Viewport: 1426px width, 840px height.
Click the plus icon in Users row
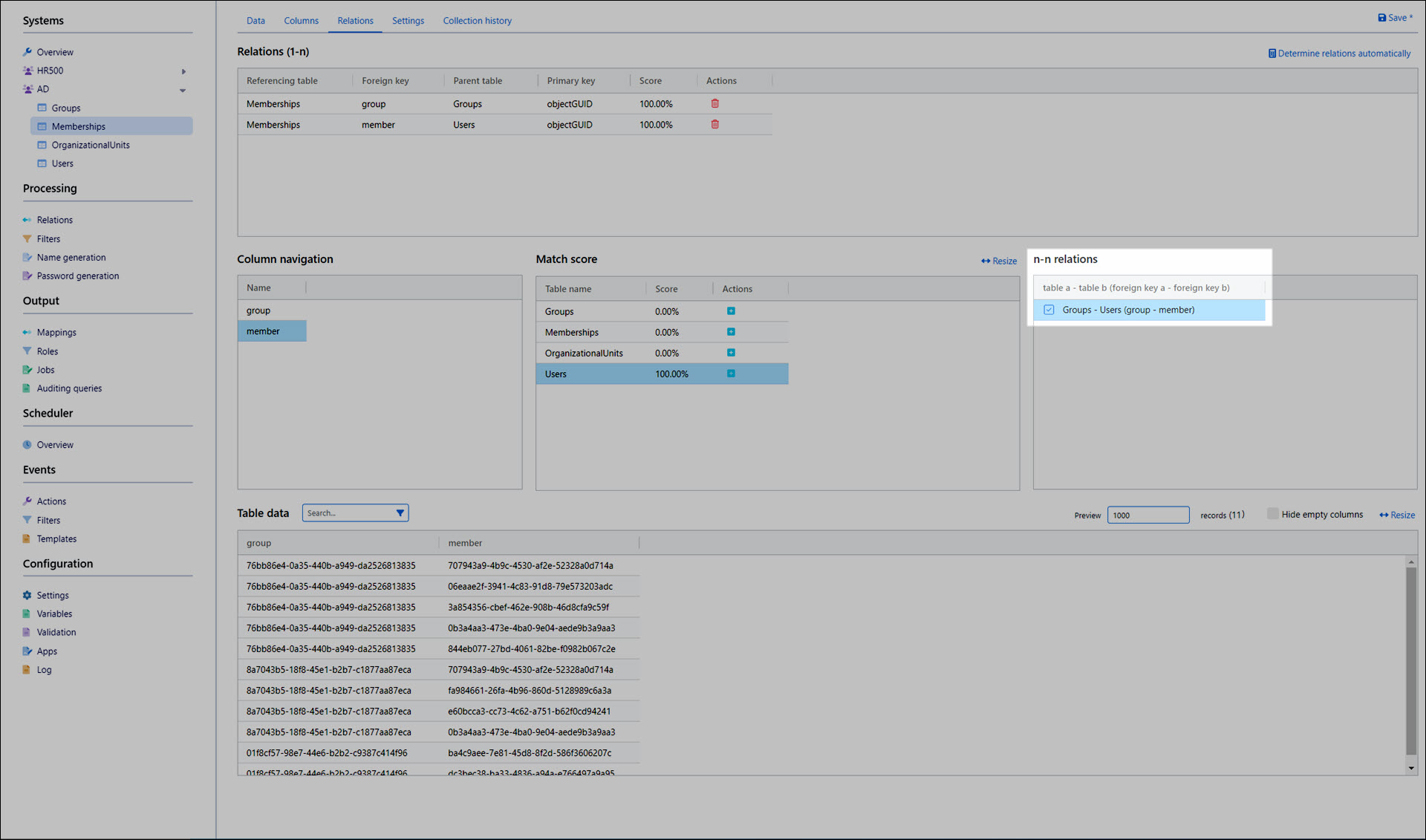[x=731, y=374]
